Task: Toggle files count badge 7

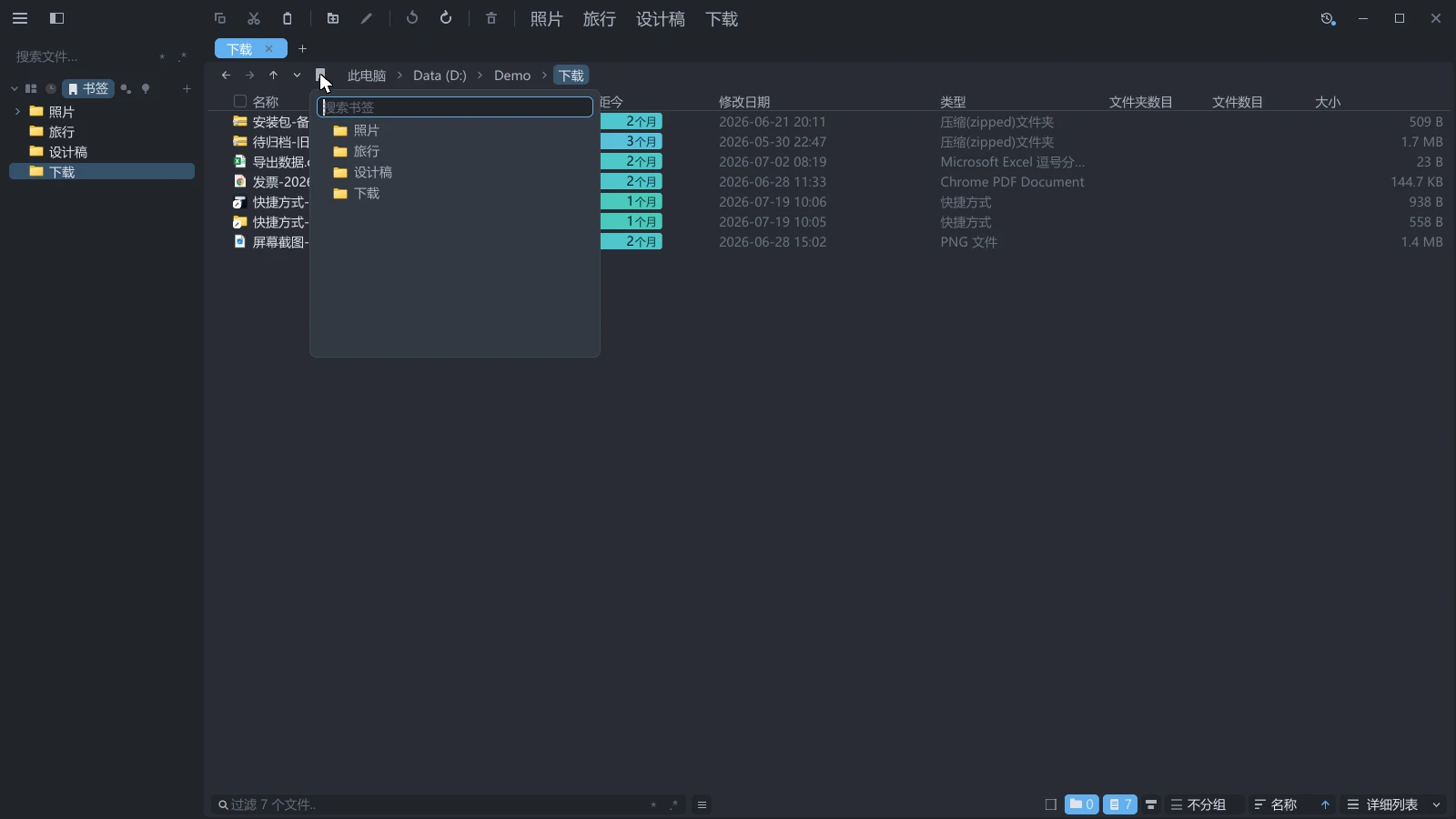Action: [x=1120, y=804]
